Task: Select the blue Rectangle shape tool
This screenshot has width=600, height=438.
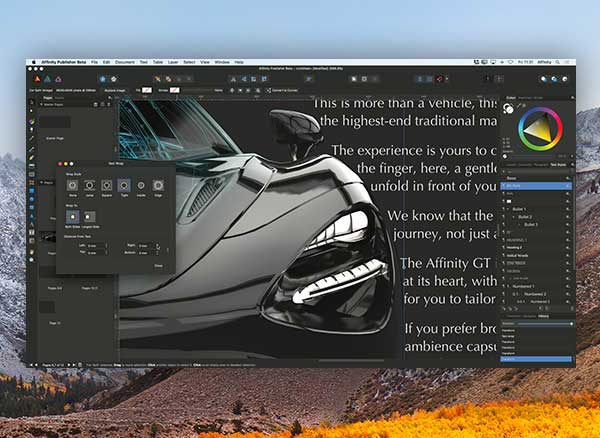Action: click(x=32, y=191)
